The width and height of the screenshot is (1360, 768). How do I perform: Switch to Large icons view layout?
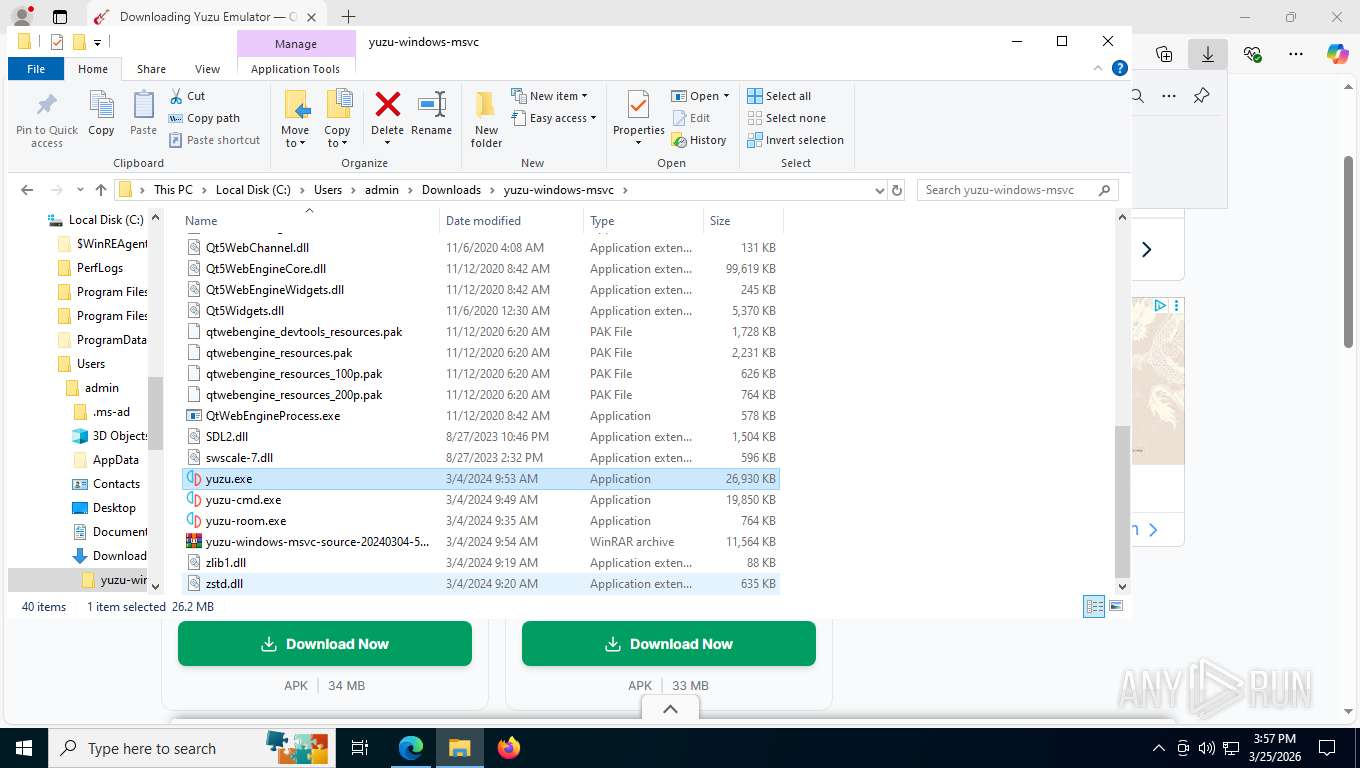coord(1116,606)
